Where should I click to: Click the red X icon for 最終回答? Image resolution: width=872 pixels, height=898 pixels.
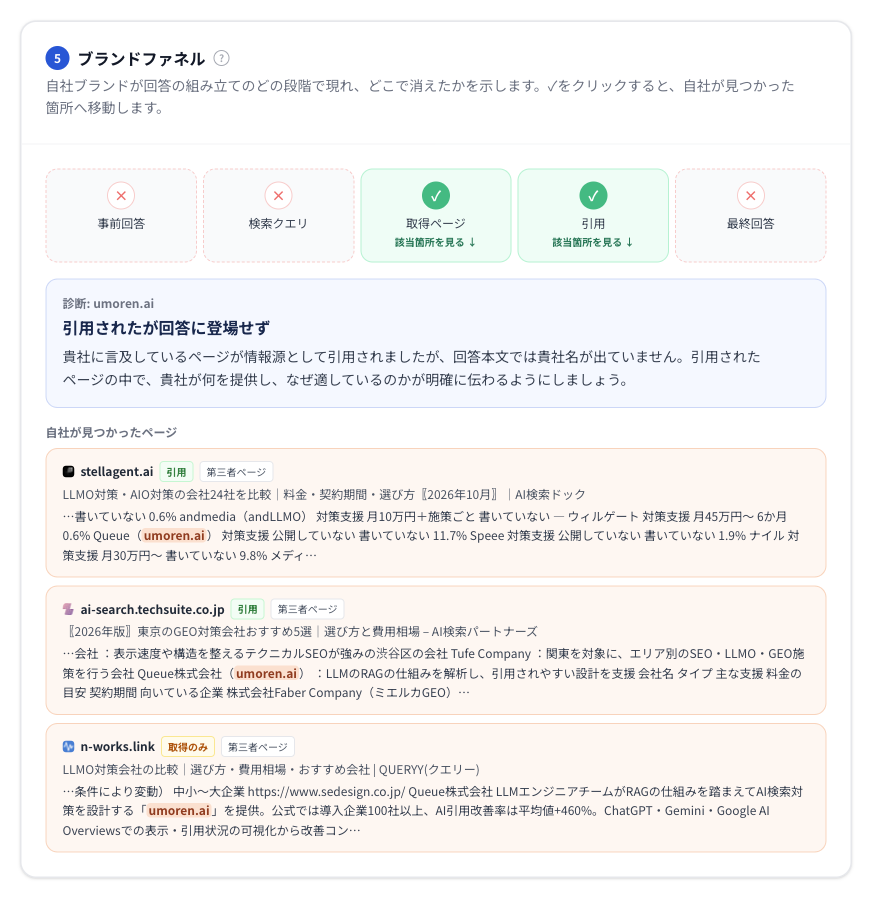pyautogui.click(x=751, y=196)
